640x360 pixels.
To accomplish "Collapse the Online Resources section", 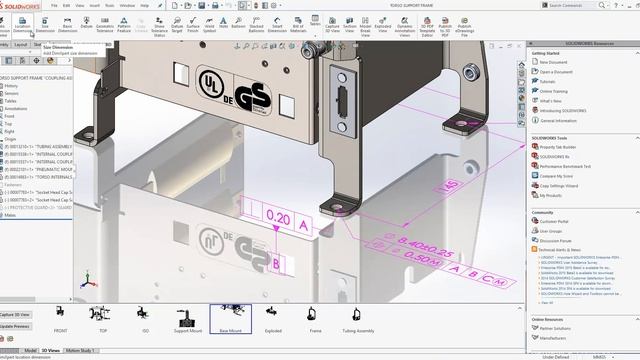I will pos(637,320).
